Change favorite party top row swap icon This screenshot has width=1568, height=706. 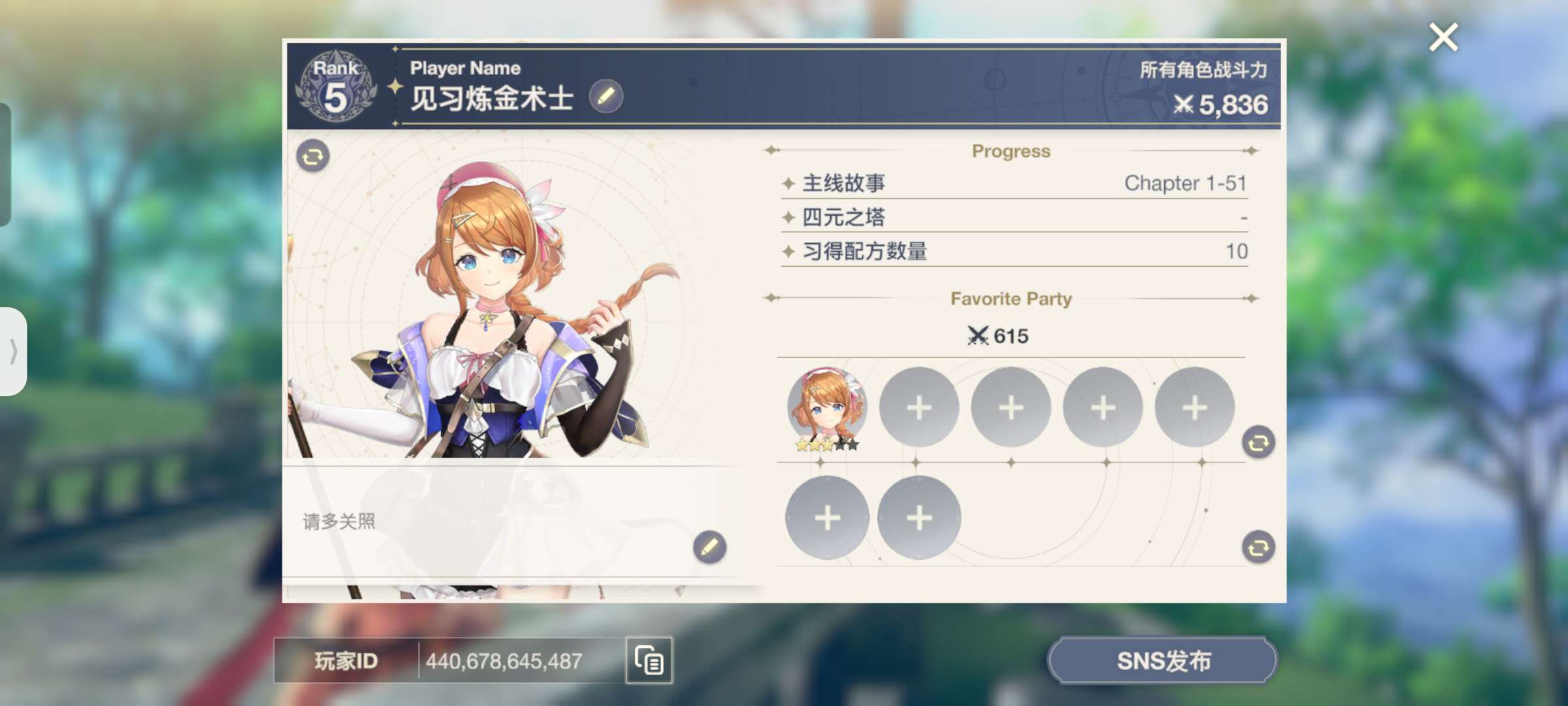[1258, 443]
